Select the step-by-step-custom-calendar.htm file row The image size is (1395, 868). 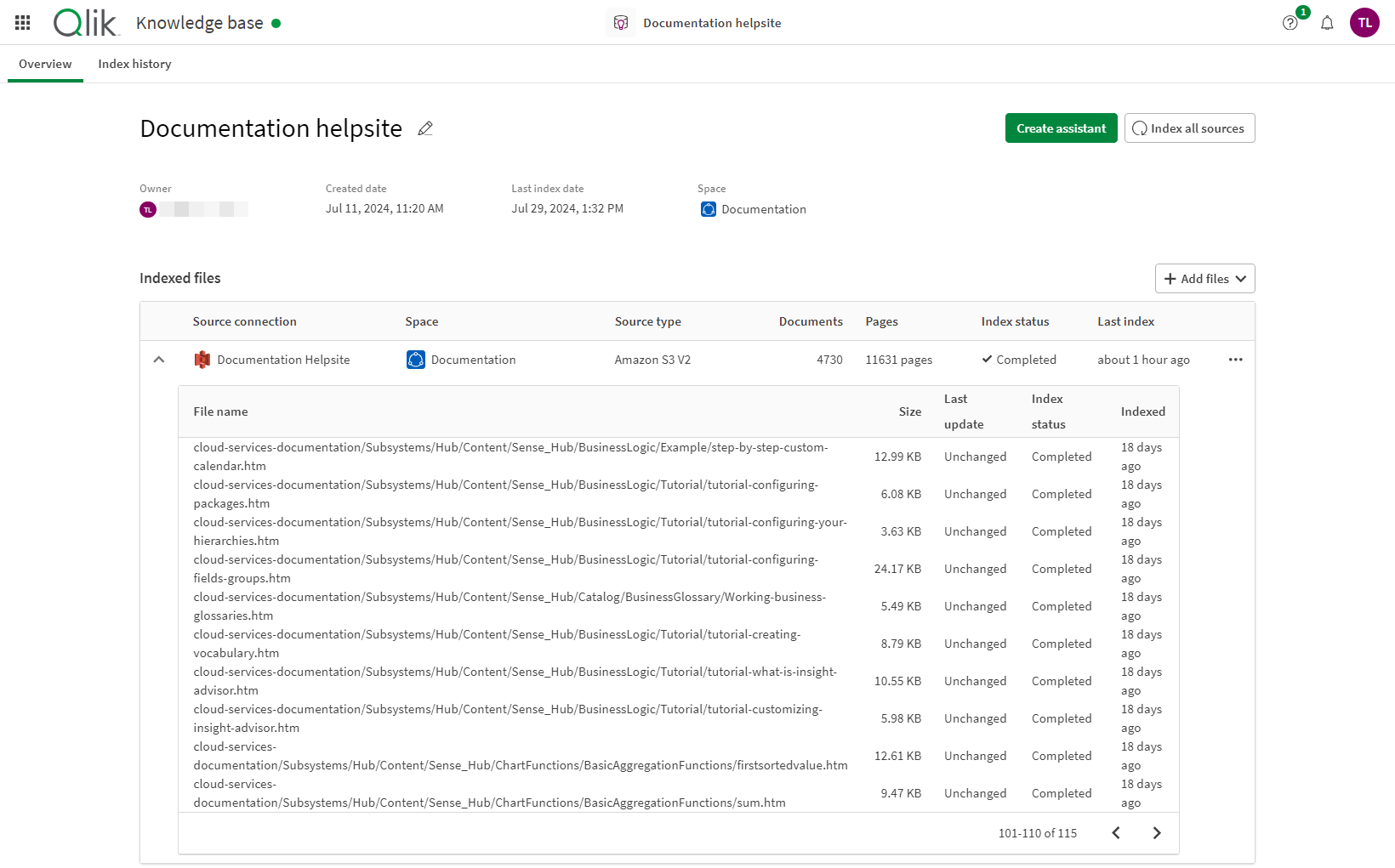(678, 457)
